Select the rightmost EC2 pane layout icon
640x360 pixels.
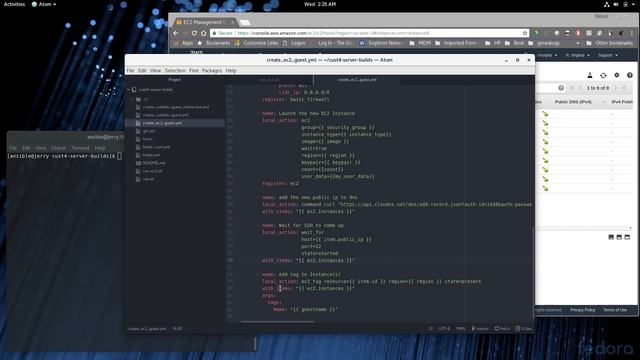click(x=627, y=237)
